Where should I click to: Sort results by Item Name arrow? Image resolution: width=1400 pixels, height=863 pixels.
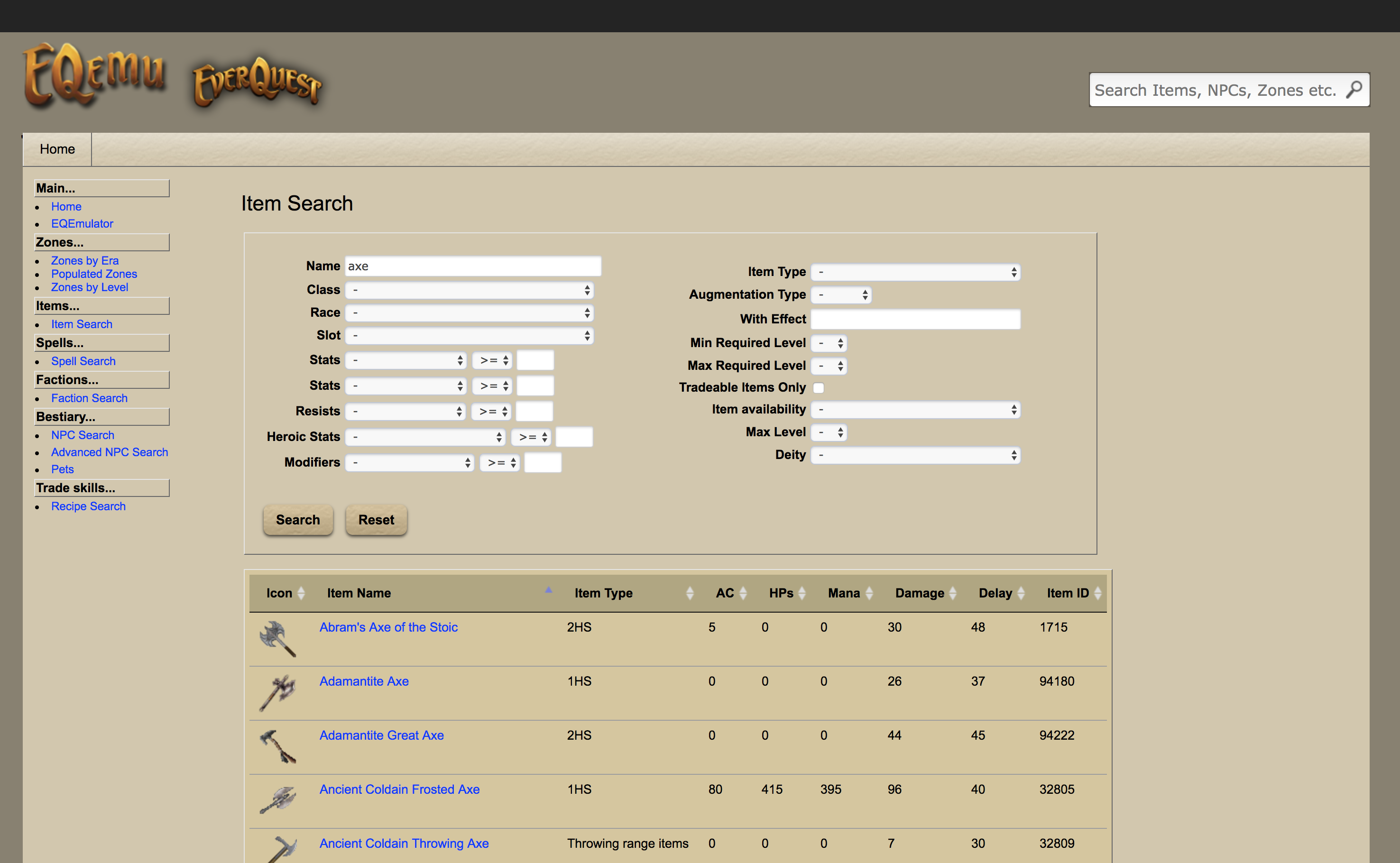[x=548, y=591]
